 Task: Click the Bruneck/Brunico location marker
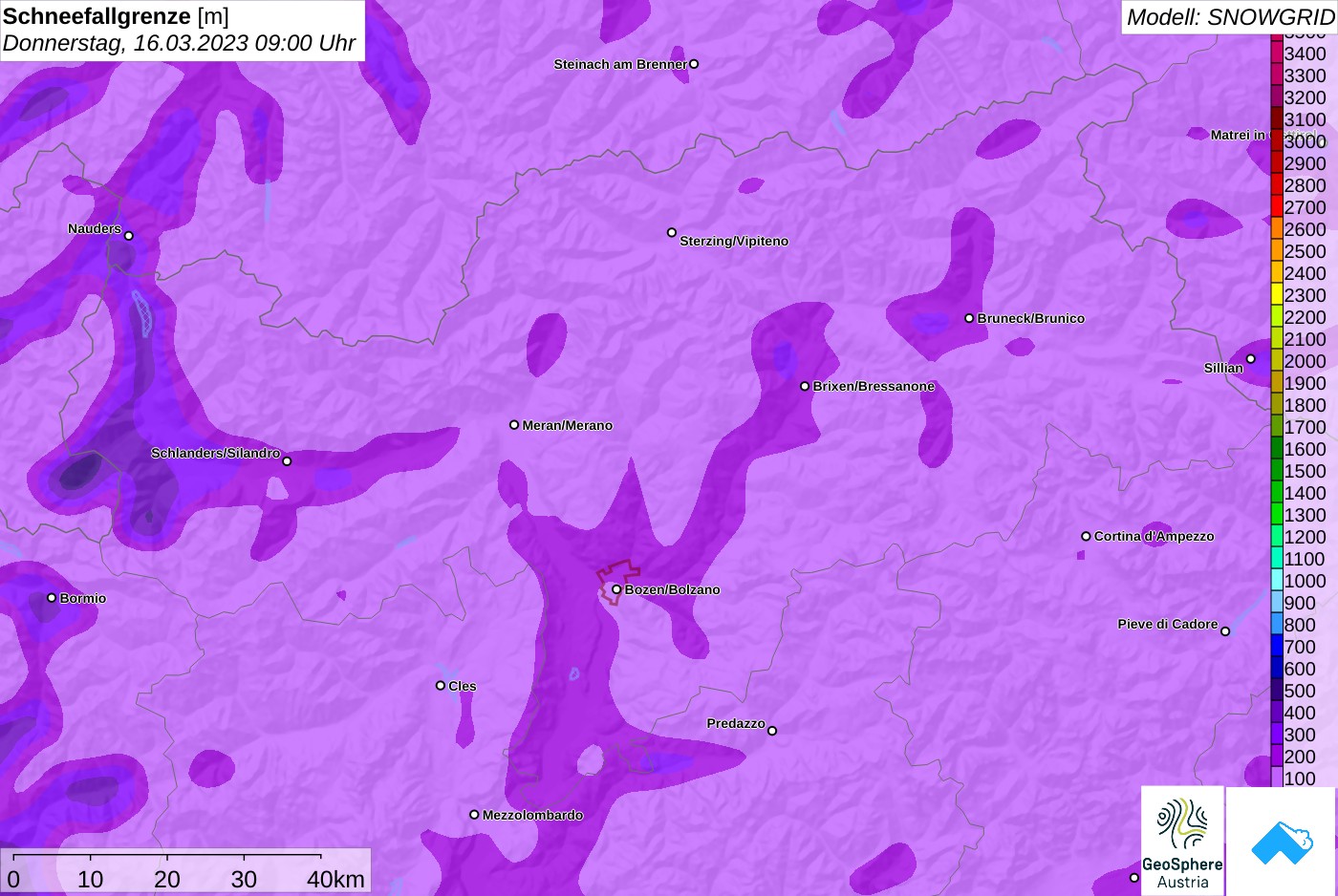coord(969,318)
